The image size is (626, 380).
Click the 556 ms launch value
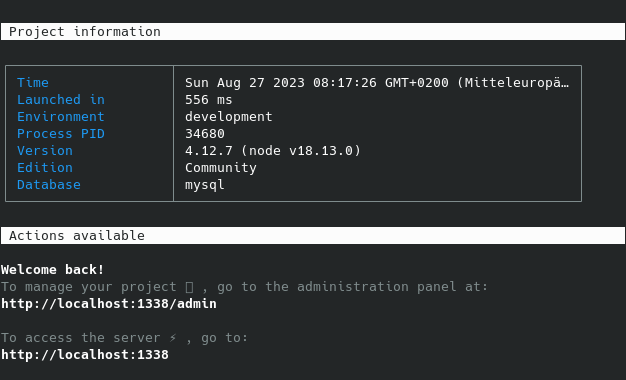pyautogui.click(x=208, y=100)
